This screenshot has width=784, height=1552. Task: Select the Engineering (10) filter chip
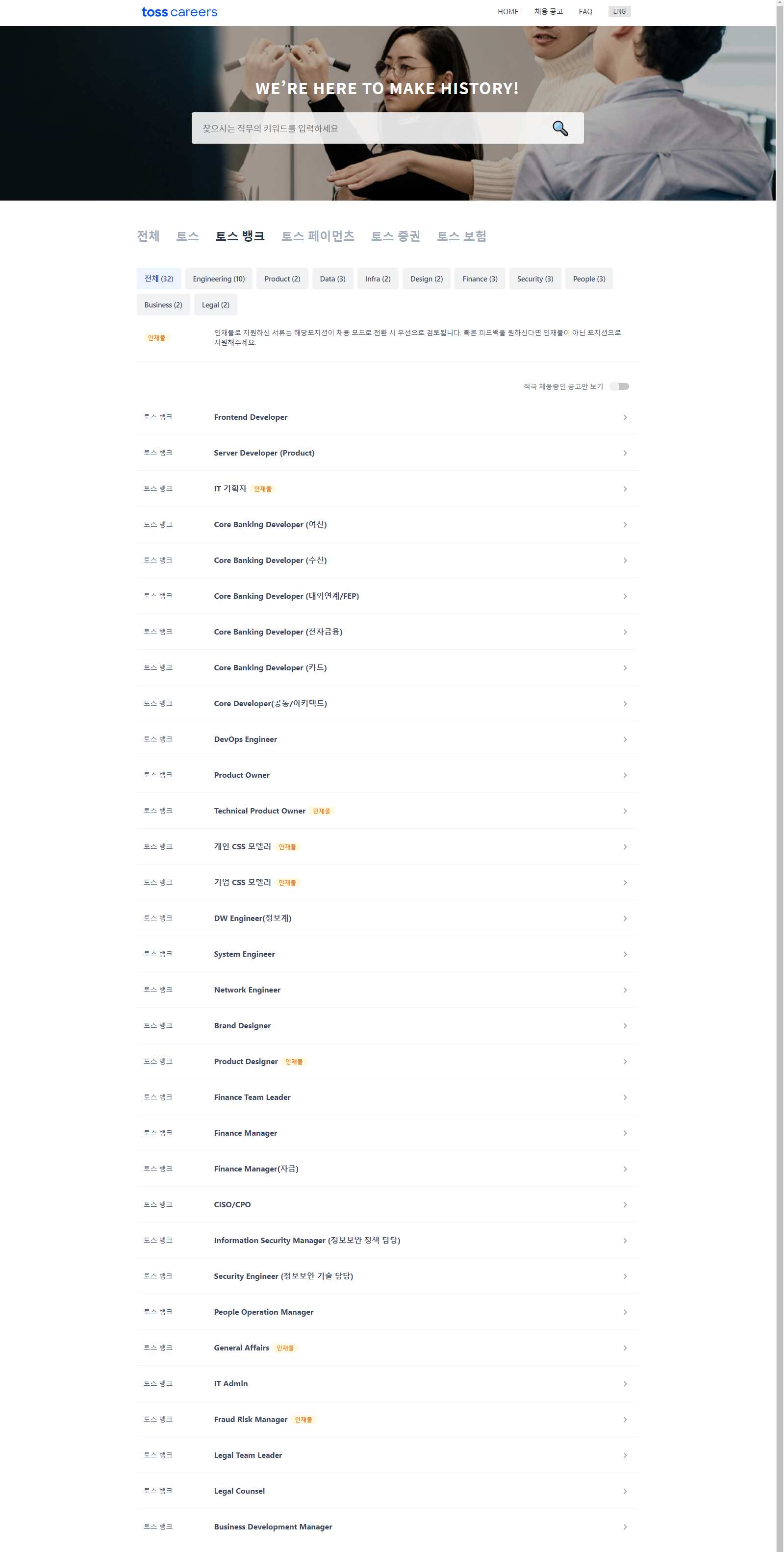point(219,279)
